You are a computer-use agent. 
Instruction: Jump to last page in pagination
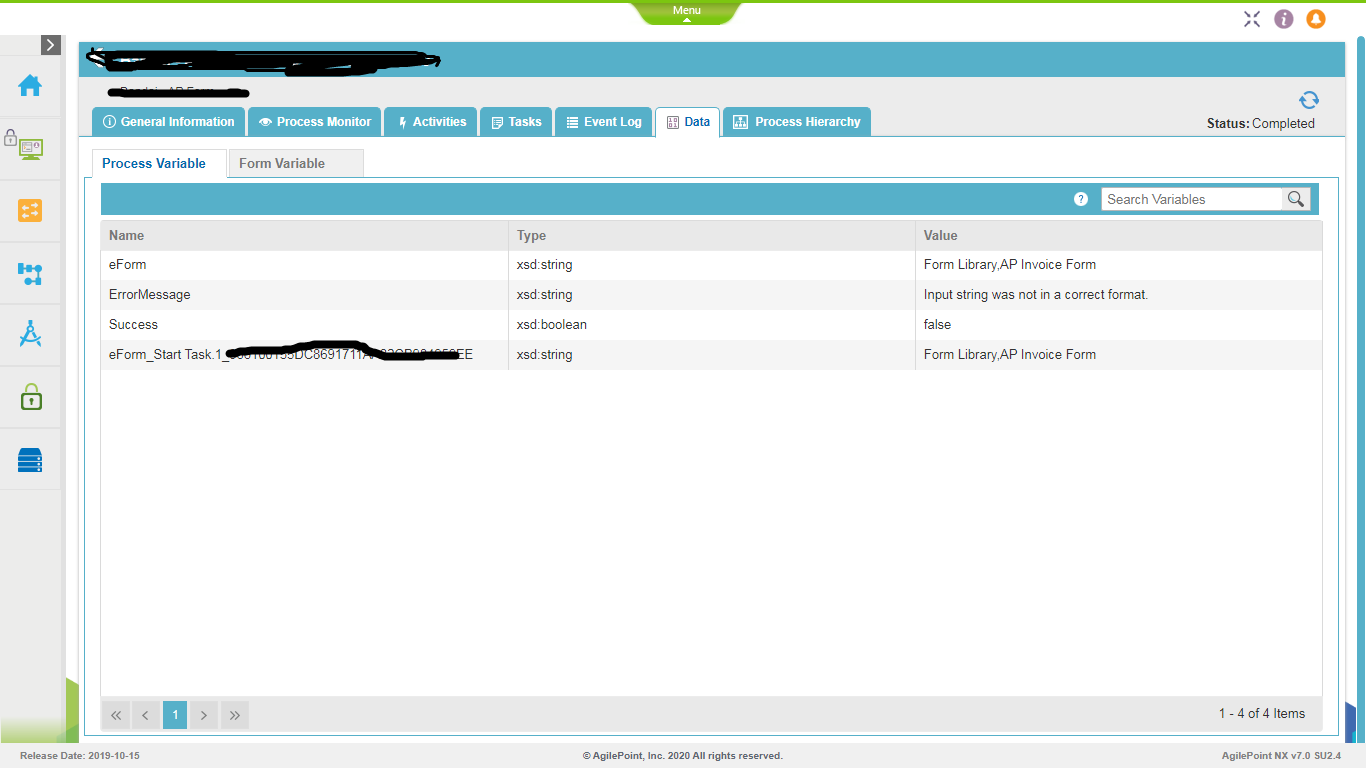[x=235, y=715]
